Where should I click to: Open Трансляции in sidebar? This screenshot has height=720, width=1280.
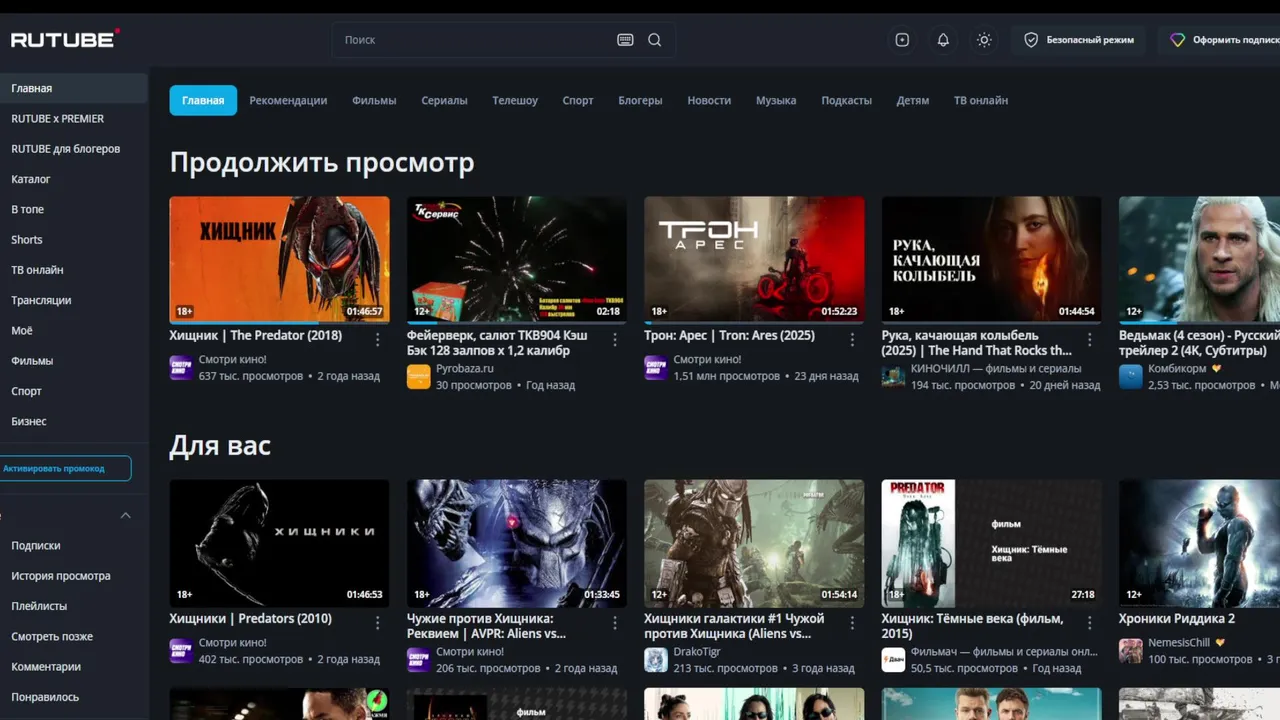point(74,300)
